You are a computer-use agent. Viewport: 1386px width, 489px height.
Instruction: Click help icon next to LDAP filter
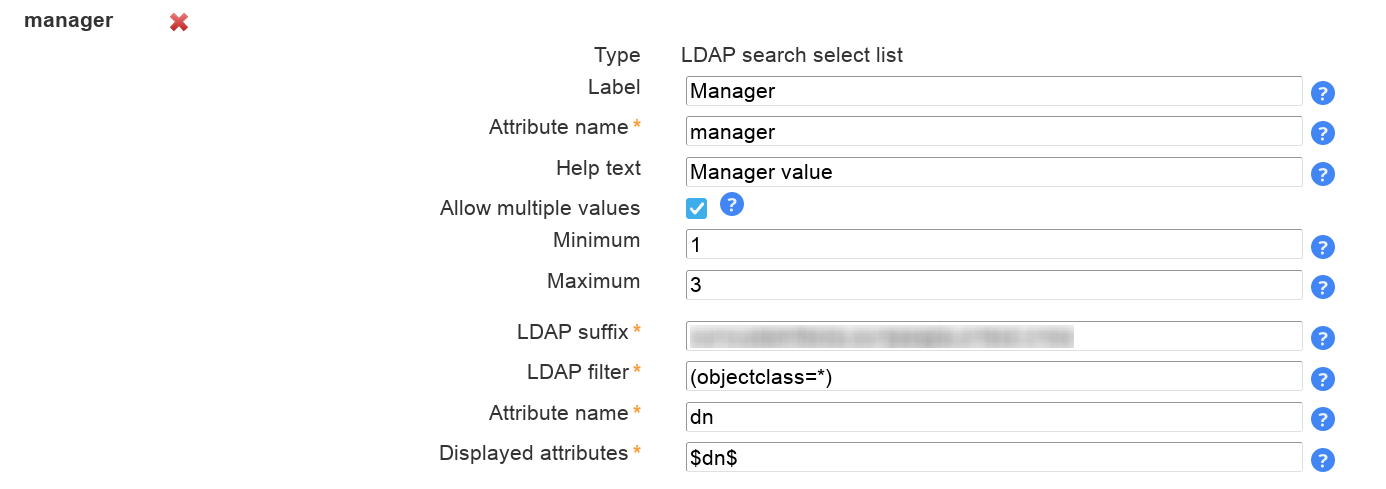(1323, 379)
